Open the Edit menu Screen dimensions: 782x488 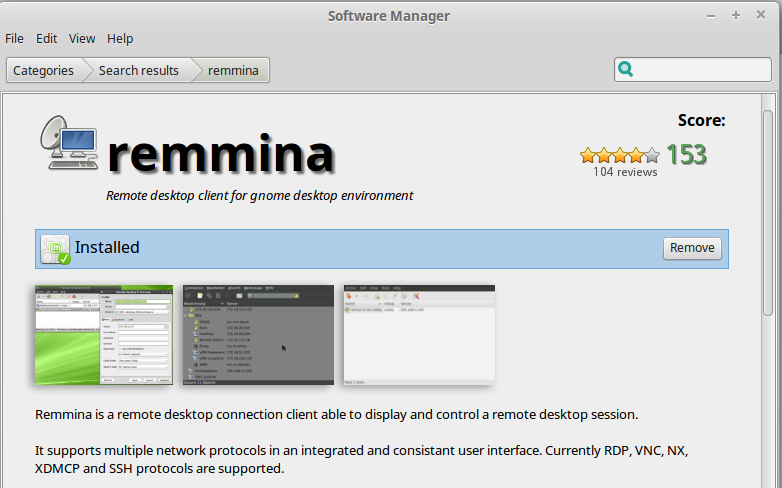pyautogui.click(x=46, y=38)
